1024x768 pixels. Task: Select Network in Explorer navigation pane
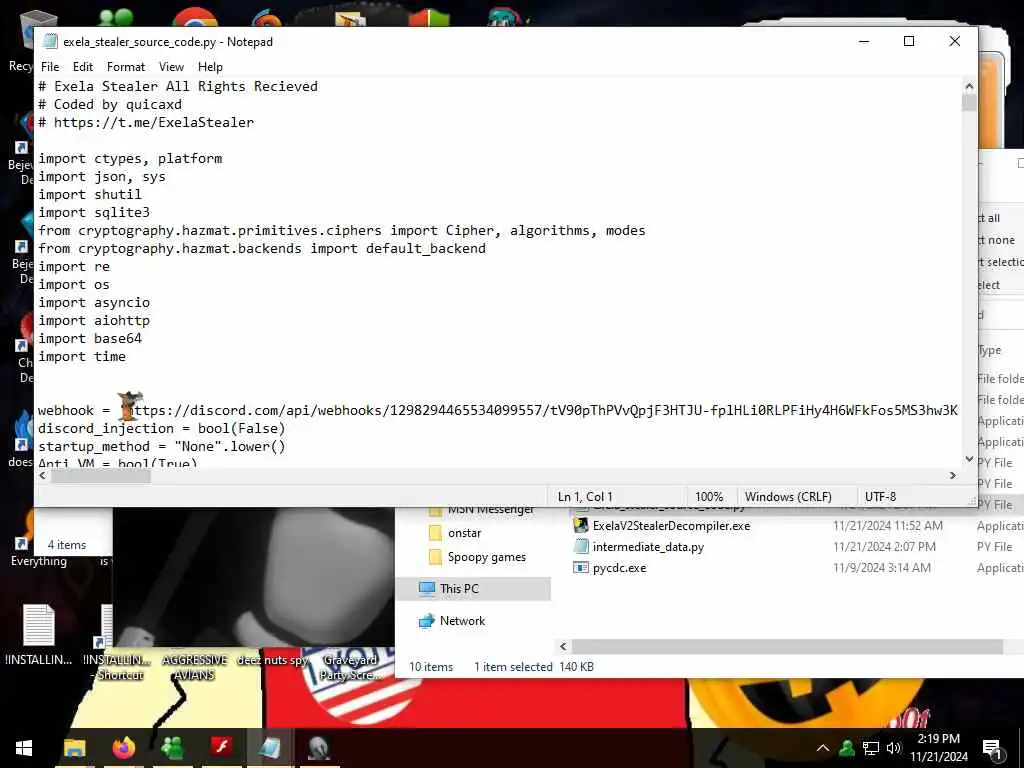point(462,620)
